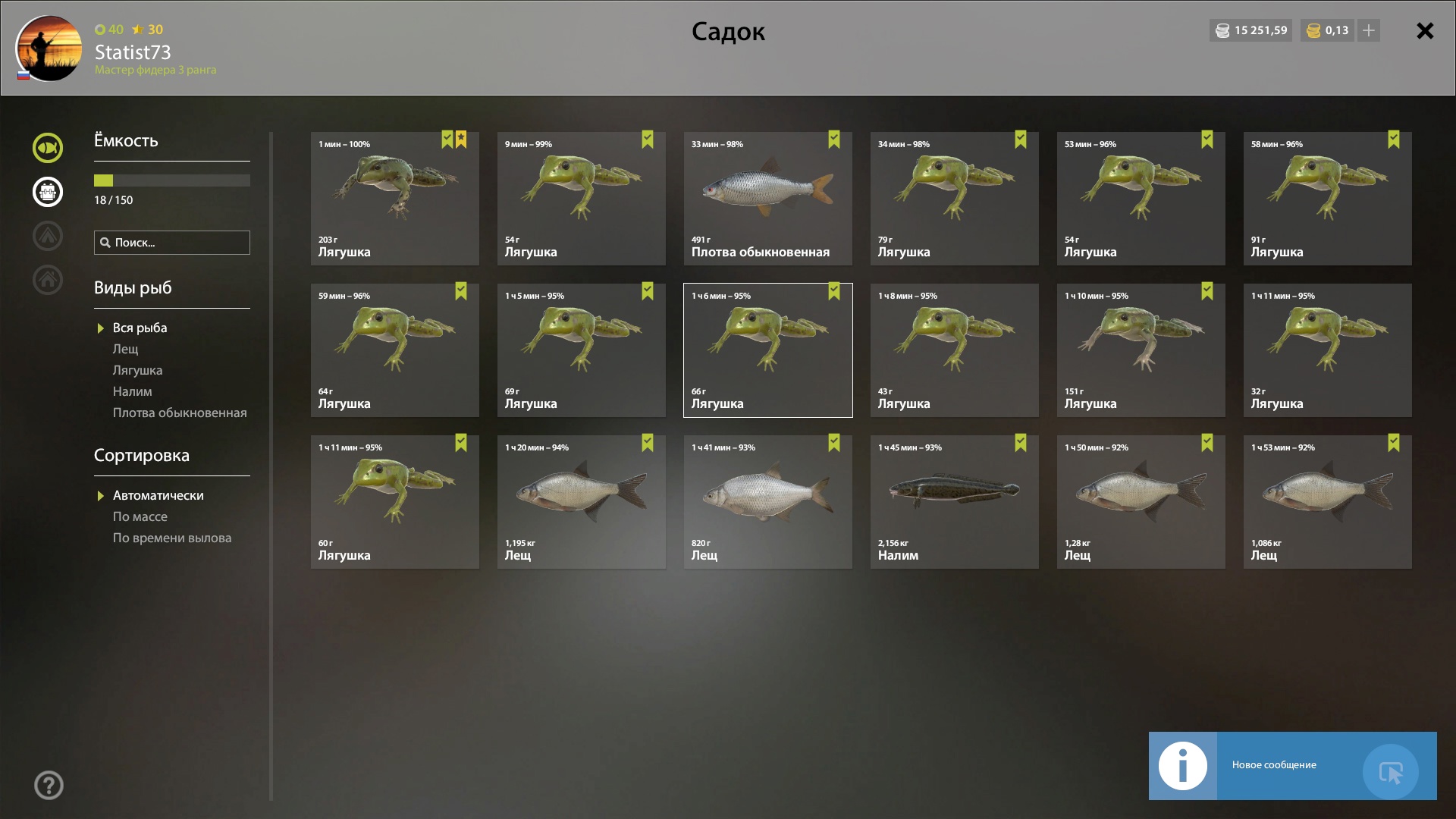Toggle bookmark on the 2,156 кг Налим card

coord(1021,443)
